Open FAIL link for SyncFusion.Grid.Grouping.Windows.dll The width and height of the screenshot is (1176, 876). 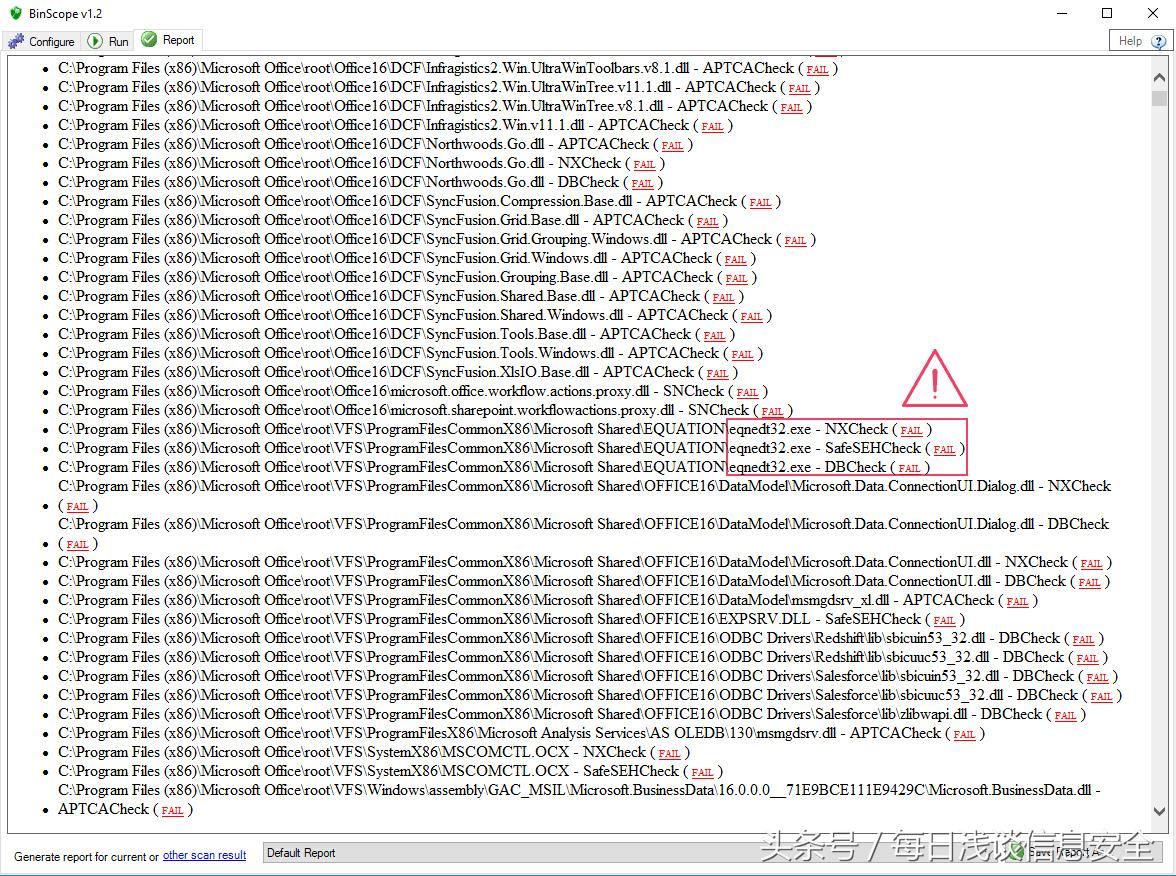point(795,241)
